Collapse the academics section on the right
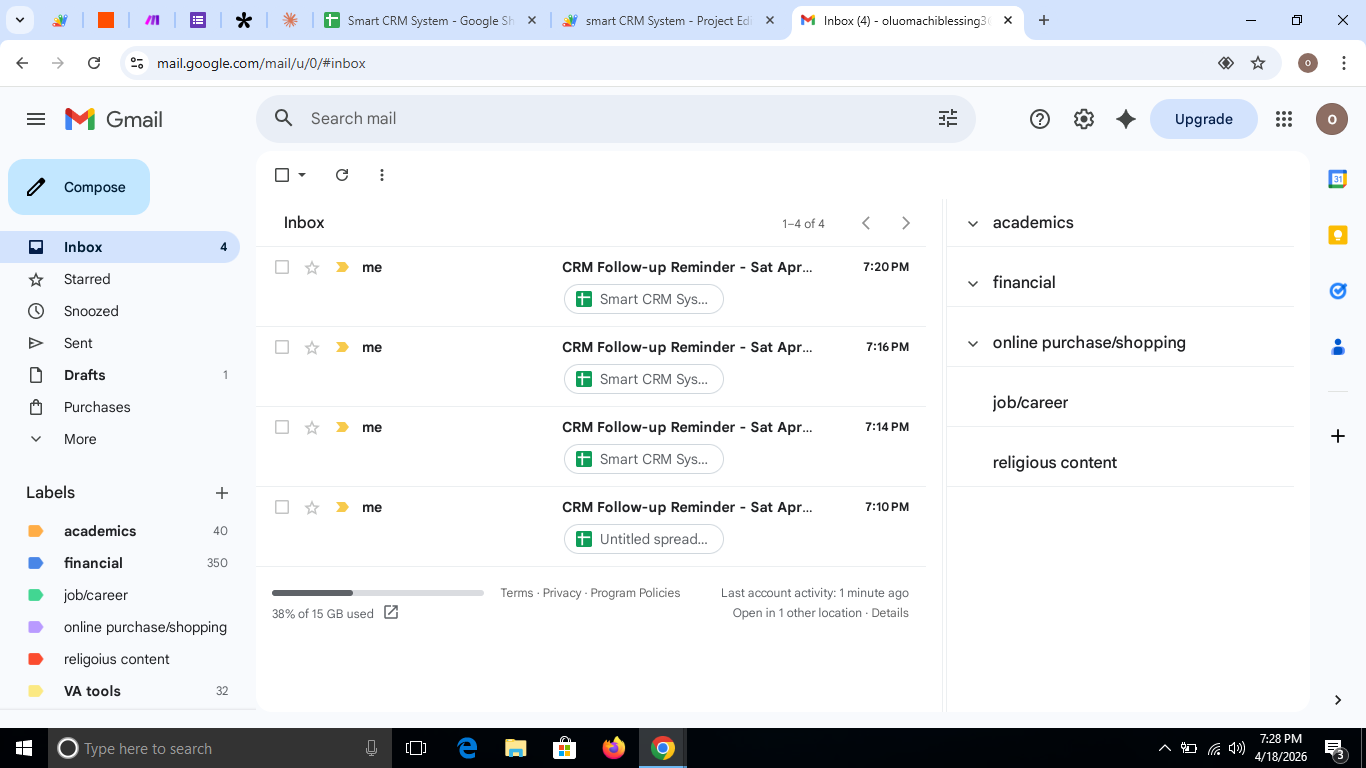Viewport: 1366px width, 768px height. click(x=971, y=223)
